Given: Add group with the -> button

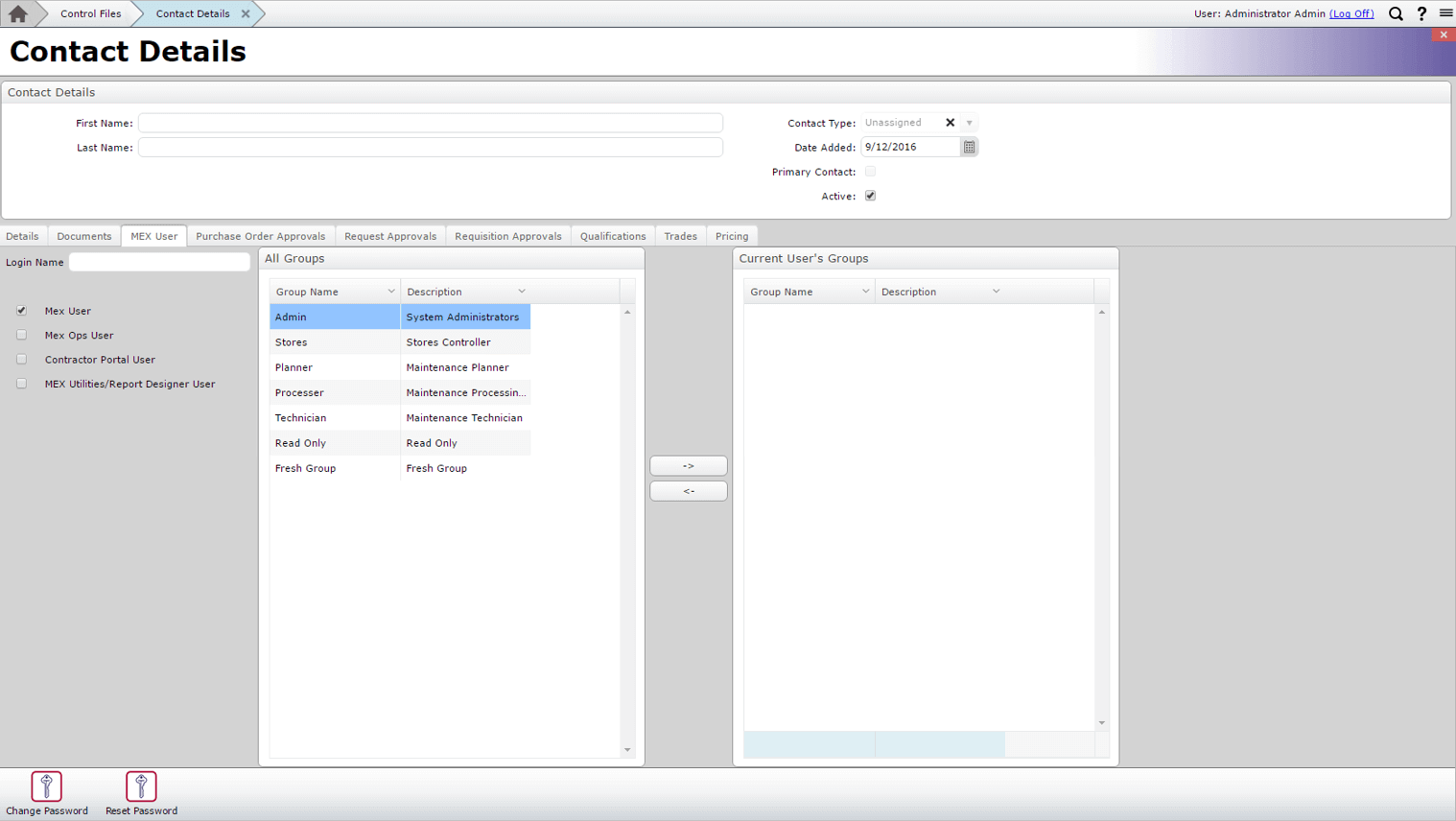Looking at the screenshot, I should point(689,465).
